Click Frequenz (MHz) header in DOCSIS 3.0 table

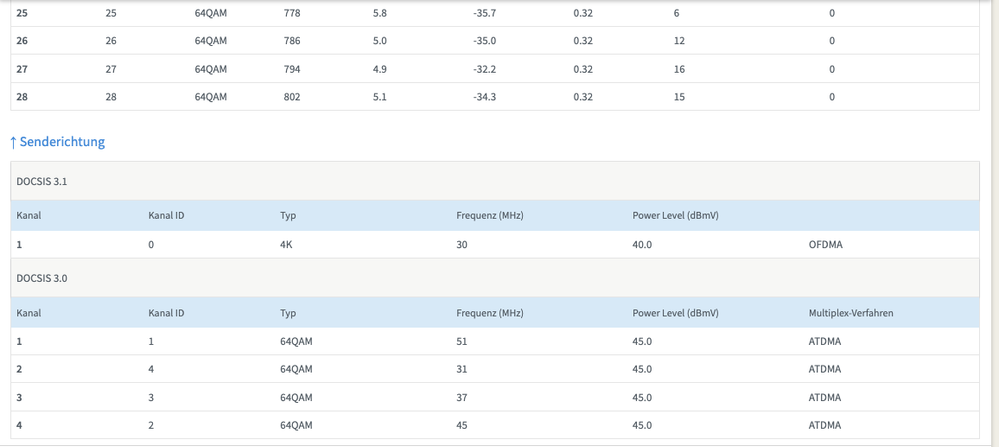pyautogui.click(x=490, y=313)
